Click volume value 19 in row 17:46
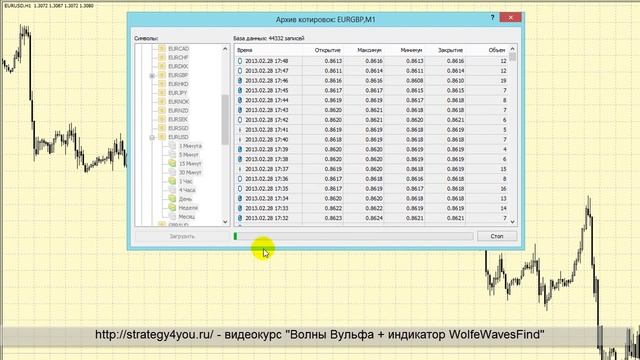640x360 pixels. pyautogui.click(x=503, y=80)
